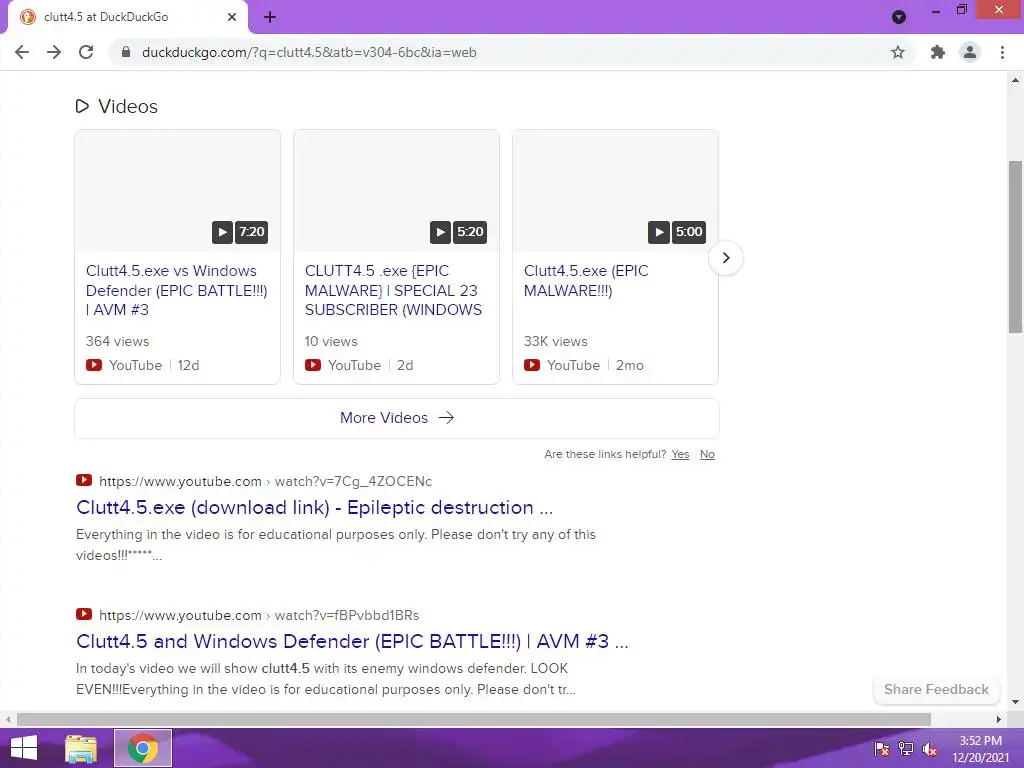Click the '10 views' text
This screenshot has width=1024, height=768.
point(331,342)
